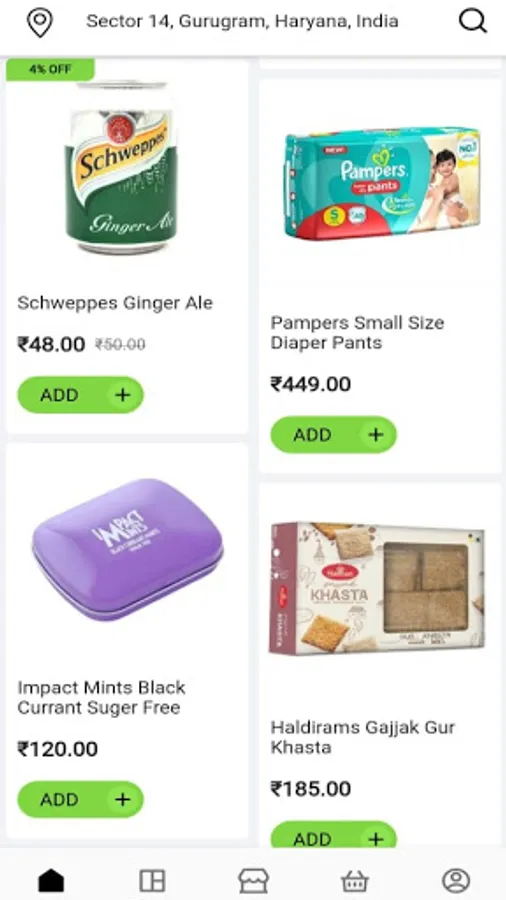This screenshot has height=900, width=506.
Task: Open Haldirams Gajjak Gur Khasta product title
Action: [x=363, y=737]
